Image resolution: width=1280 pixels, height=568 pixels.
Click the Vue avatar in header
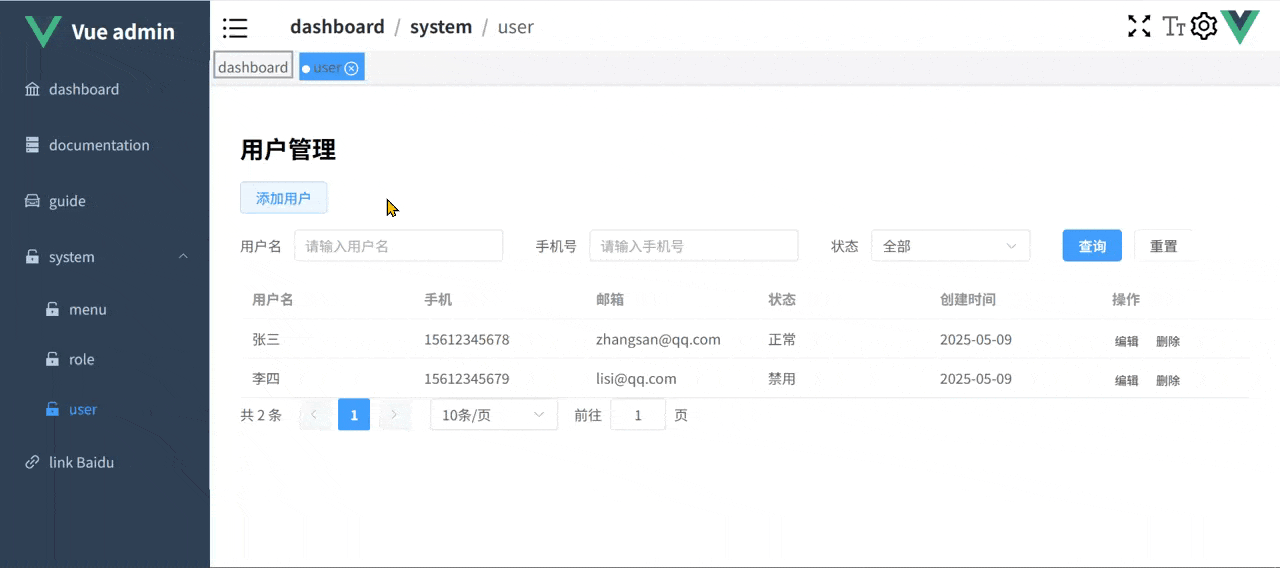click(1240, 27)
